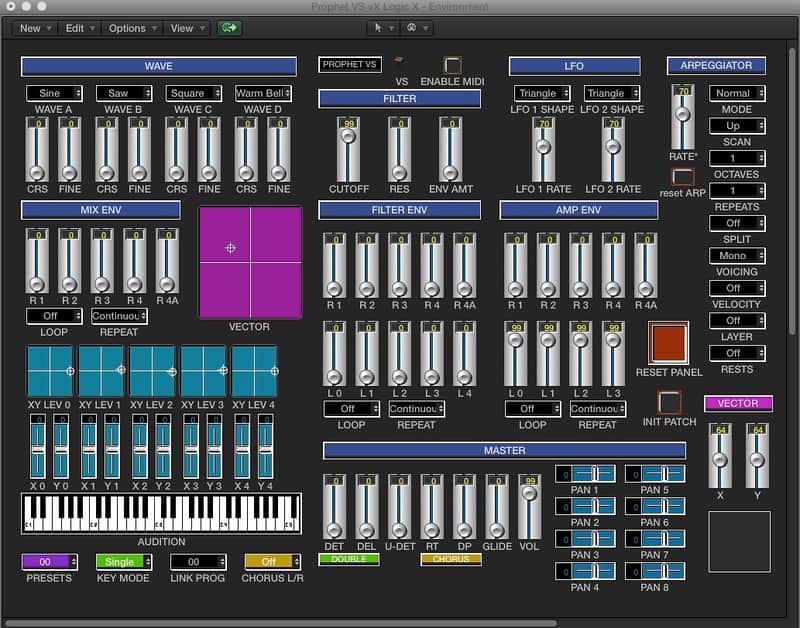Click the red RESET PANEL button

668,343
